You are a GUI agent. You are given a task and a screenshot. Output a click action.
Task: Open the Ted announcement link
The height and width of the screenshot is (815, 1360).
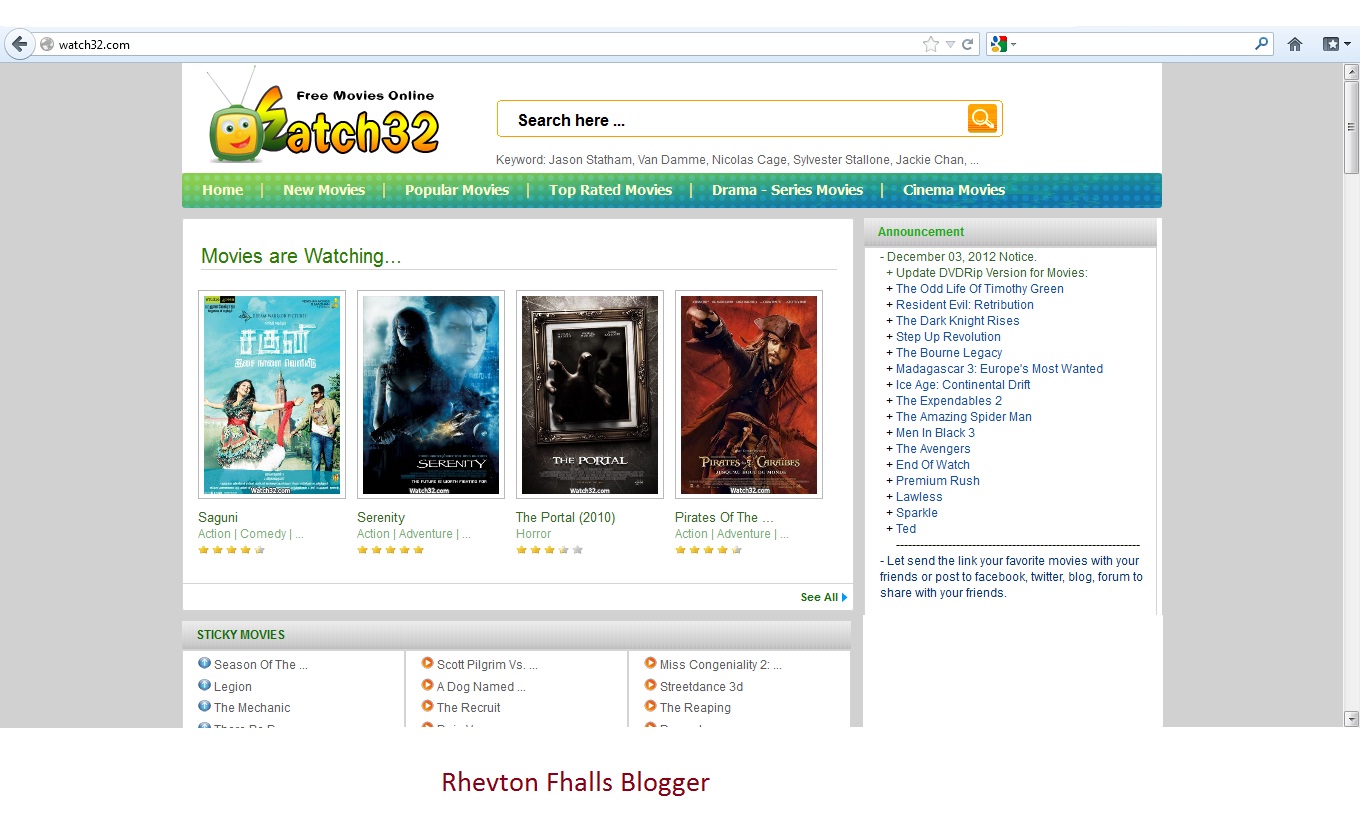[906, 529]
